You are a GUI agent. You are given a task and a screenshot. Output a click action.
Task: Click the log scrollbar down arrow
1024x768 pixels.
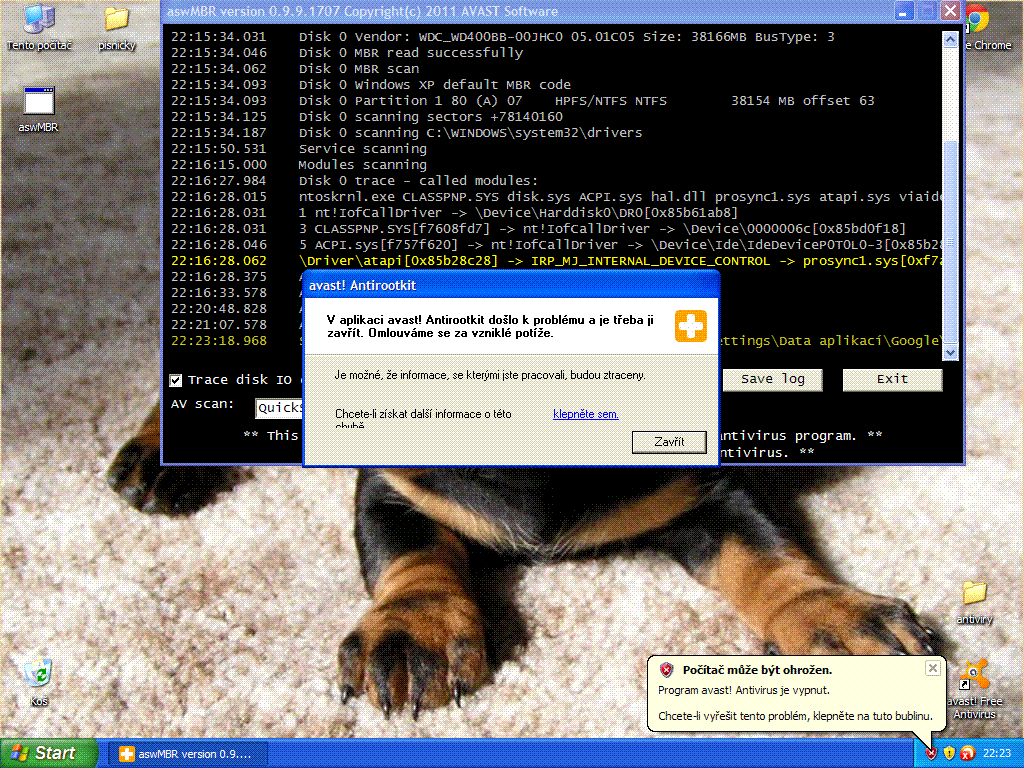point(950,352)
